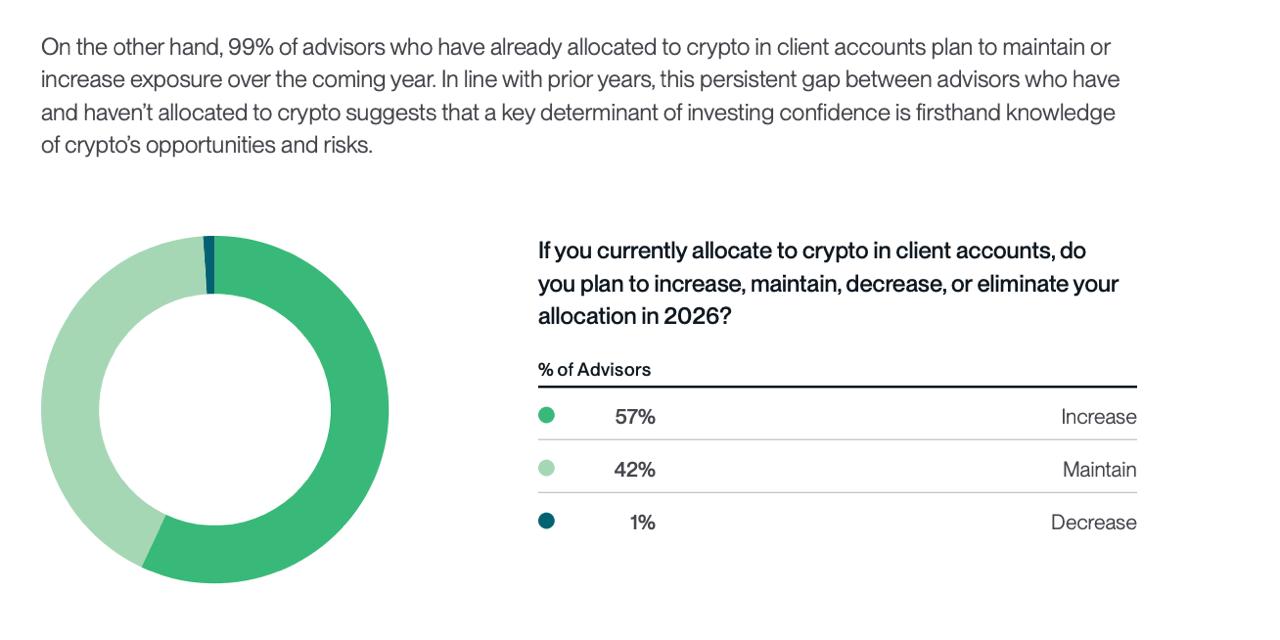1280x640 pixels.
Task: Click the Decrease label in the legend
Action: coord(1093,523)
